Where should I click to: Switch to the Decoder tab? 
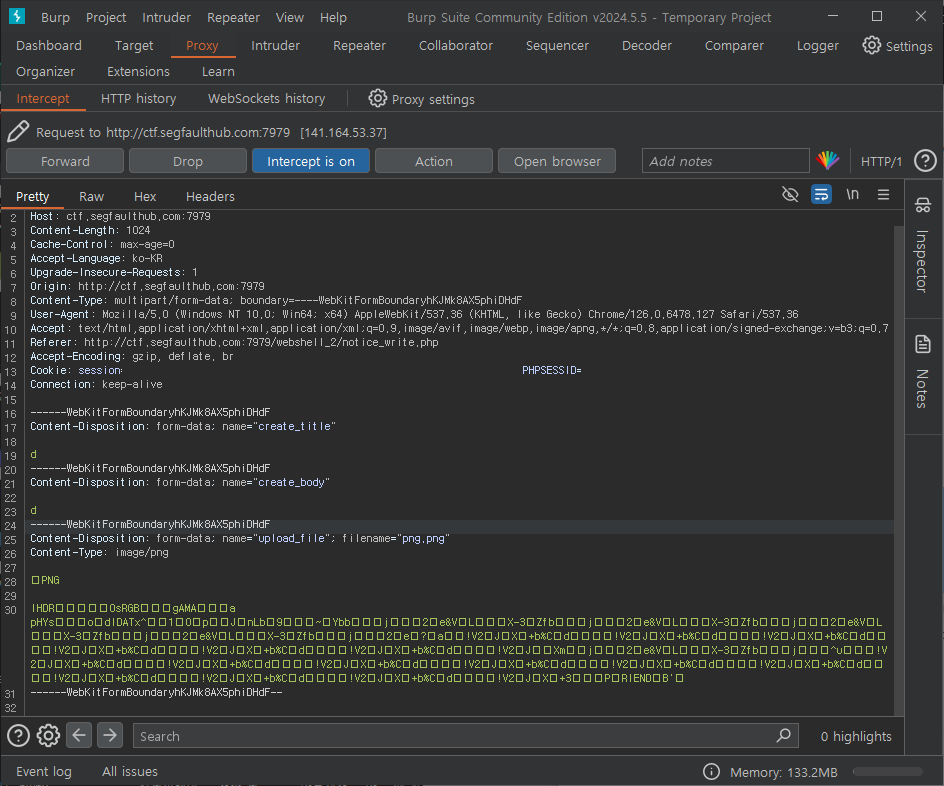click(x=647, y=45)
